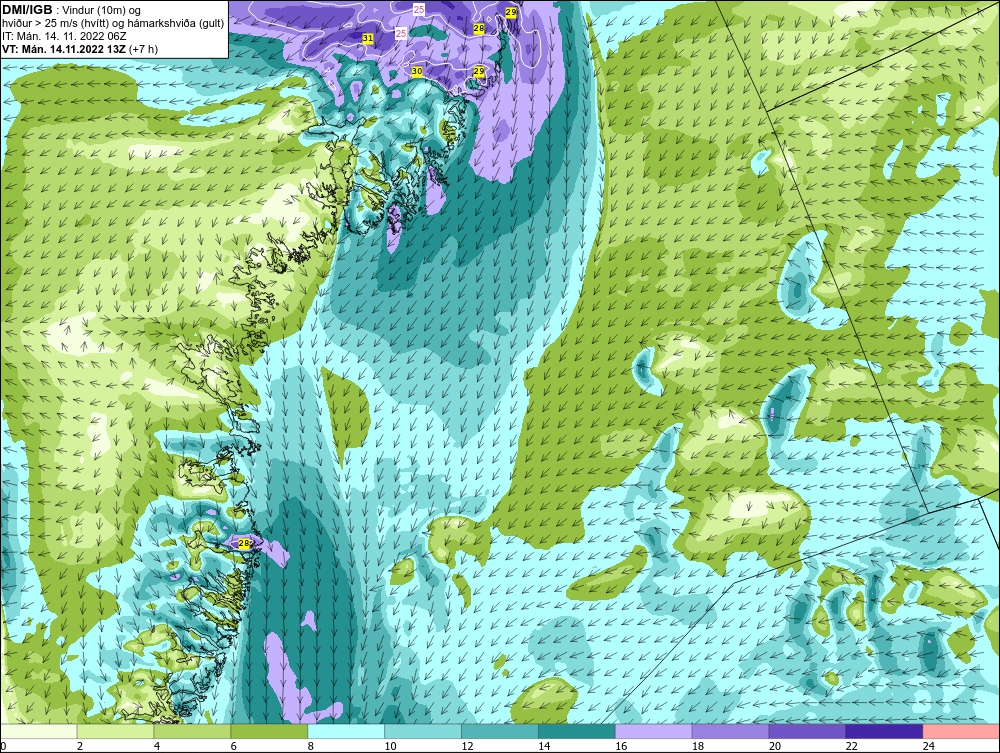
Task: Click the 4–6 m/s green legend swatch
Action: pos(192,731)
